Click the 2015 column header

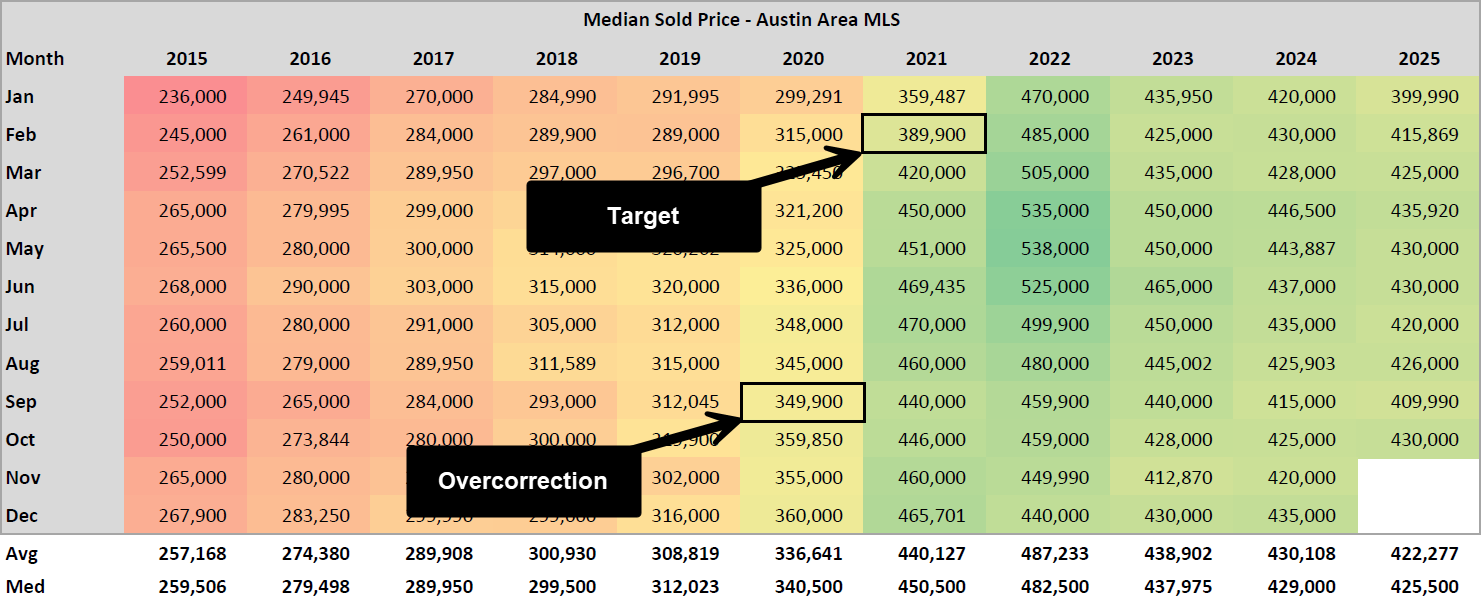[187, 59]
